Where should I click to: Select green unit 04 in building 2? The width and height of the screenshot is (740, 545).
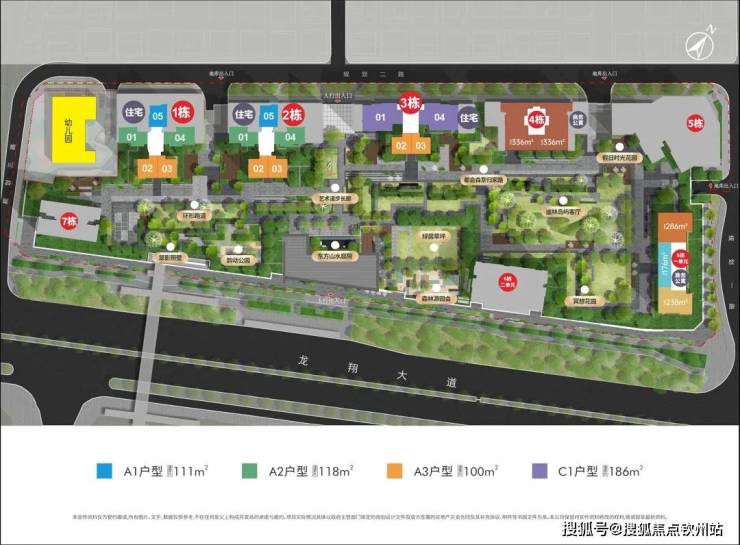pyautogui.click(x=290, y=137)
